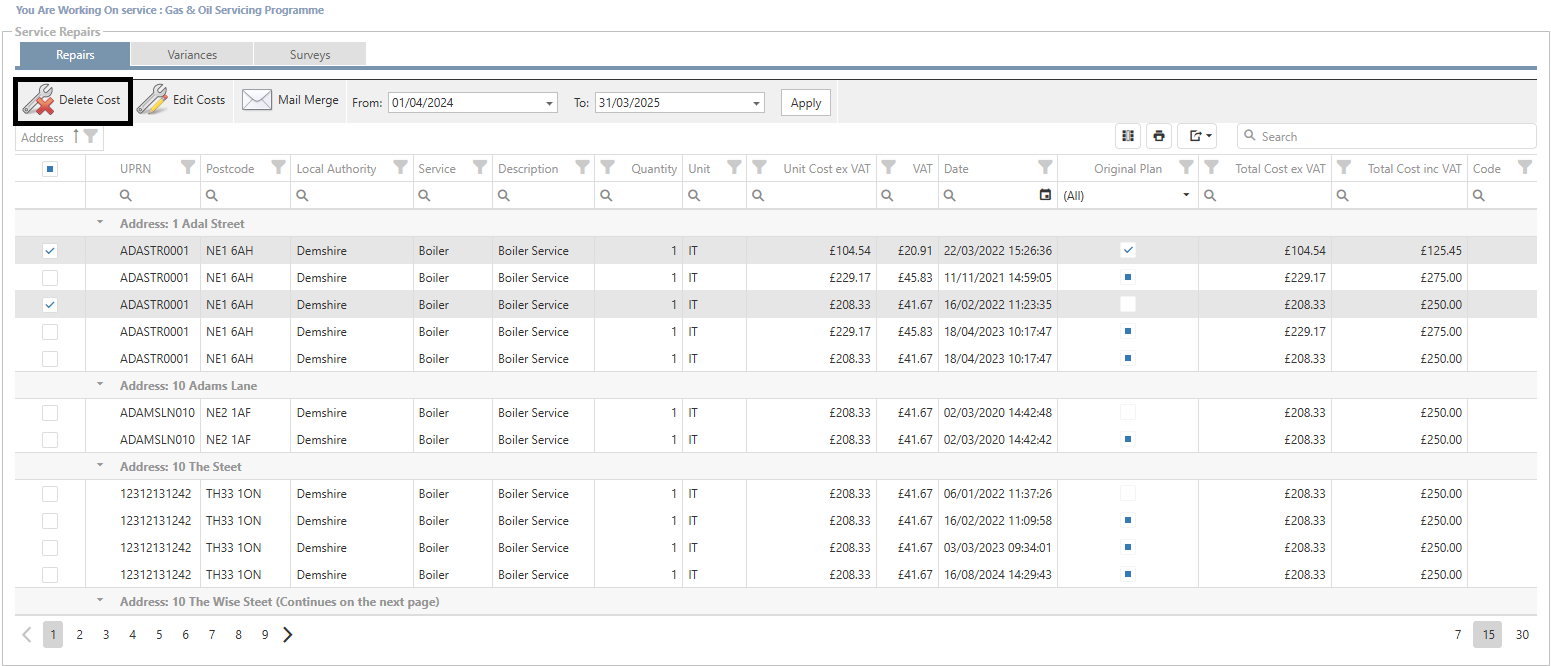Click the Apply button
This screenshot has width=1551, height=666.
point(805,103)
